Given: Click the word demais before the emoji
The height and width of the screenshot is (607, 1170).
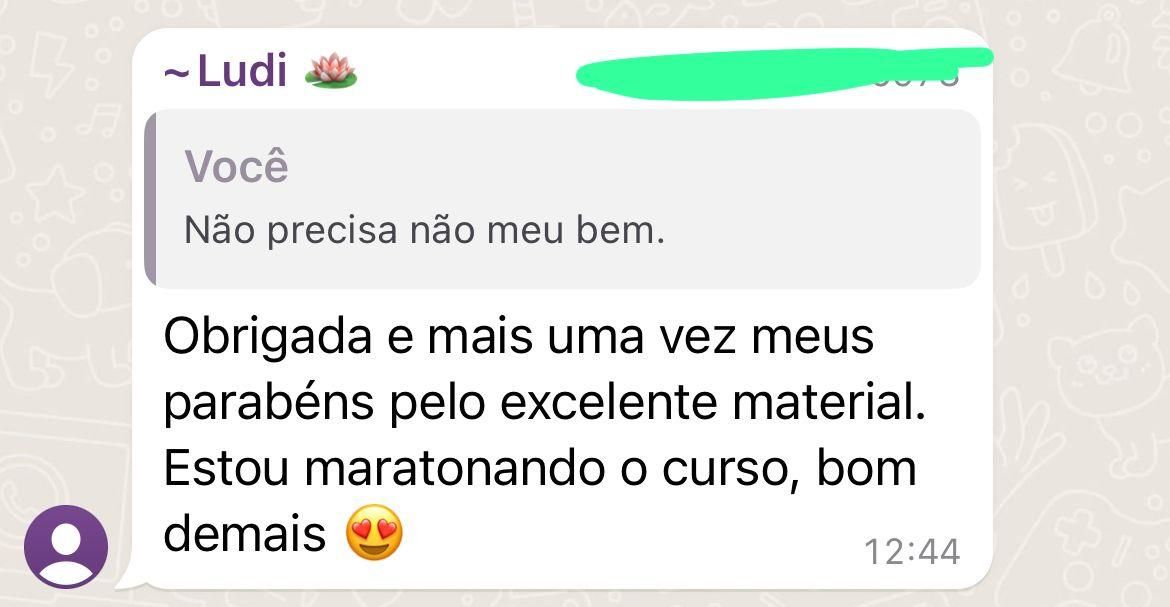Looking at the screenshot, I should point(245,534).
